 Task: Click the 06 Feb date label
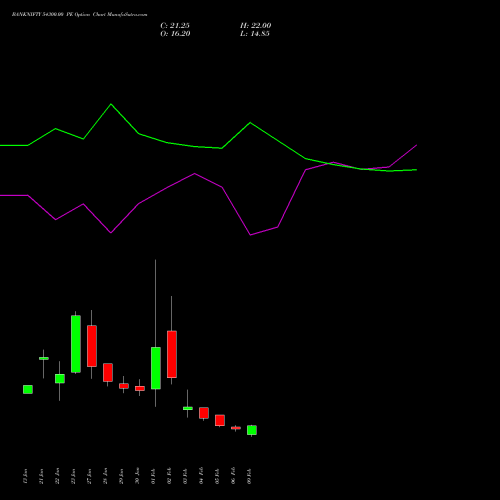[x=233, y=476]
